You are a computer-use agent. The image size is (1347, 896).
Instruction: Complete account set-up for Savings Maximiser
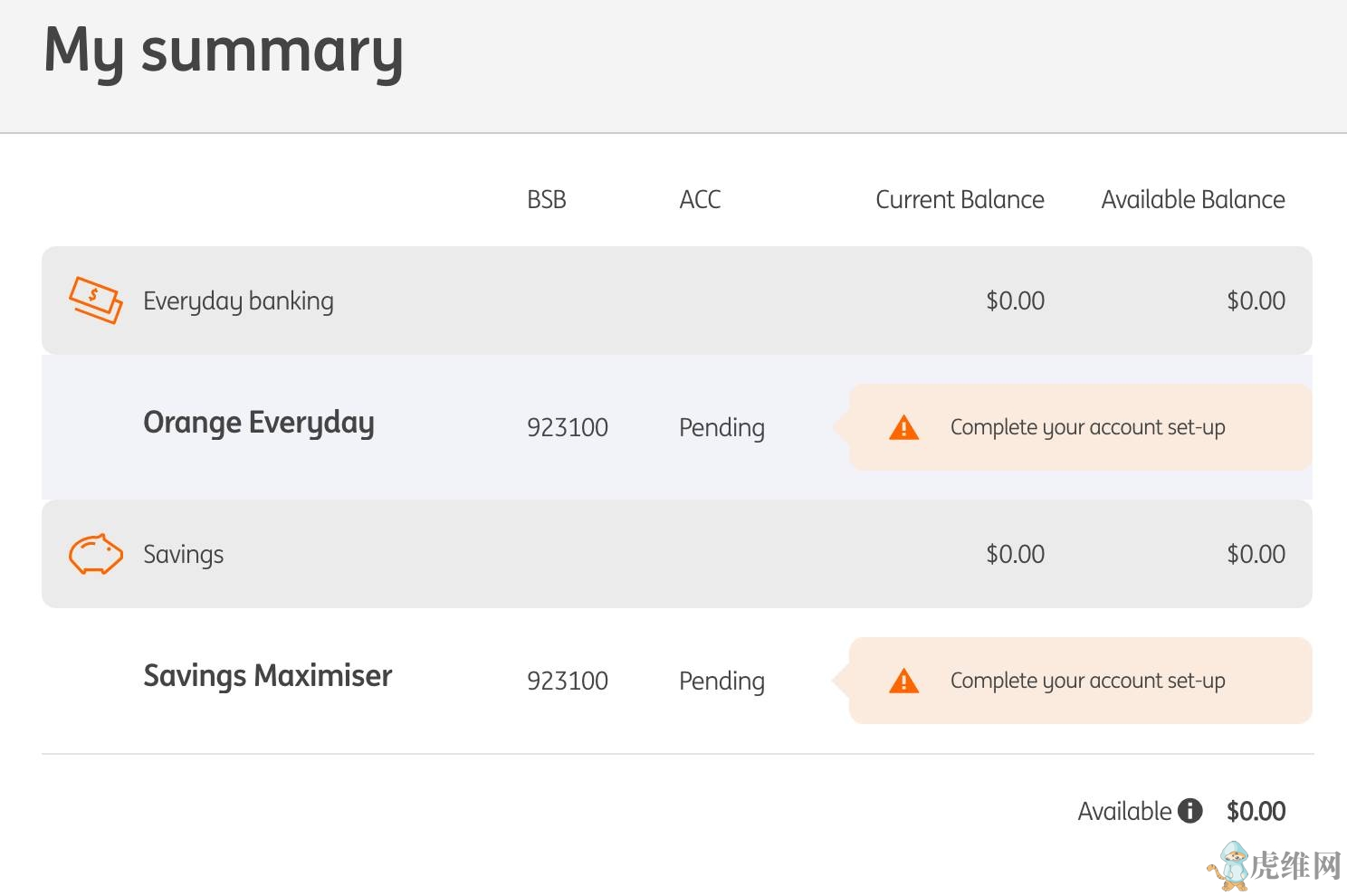[1087, 681]
